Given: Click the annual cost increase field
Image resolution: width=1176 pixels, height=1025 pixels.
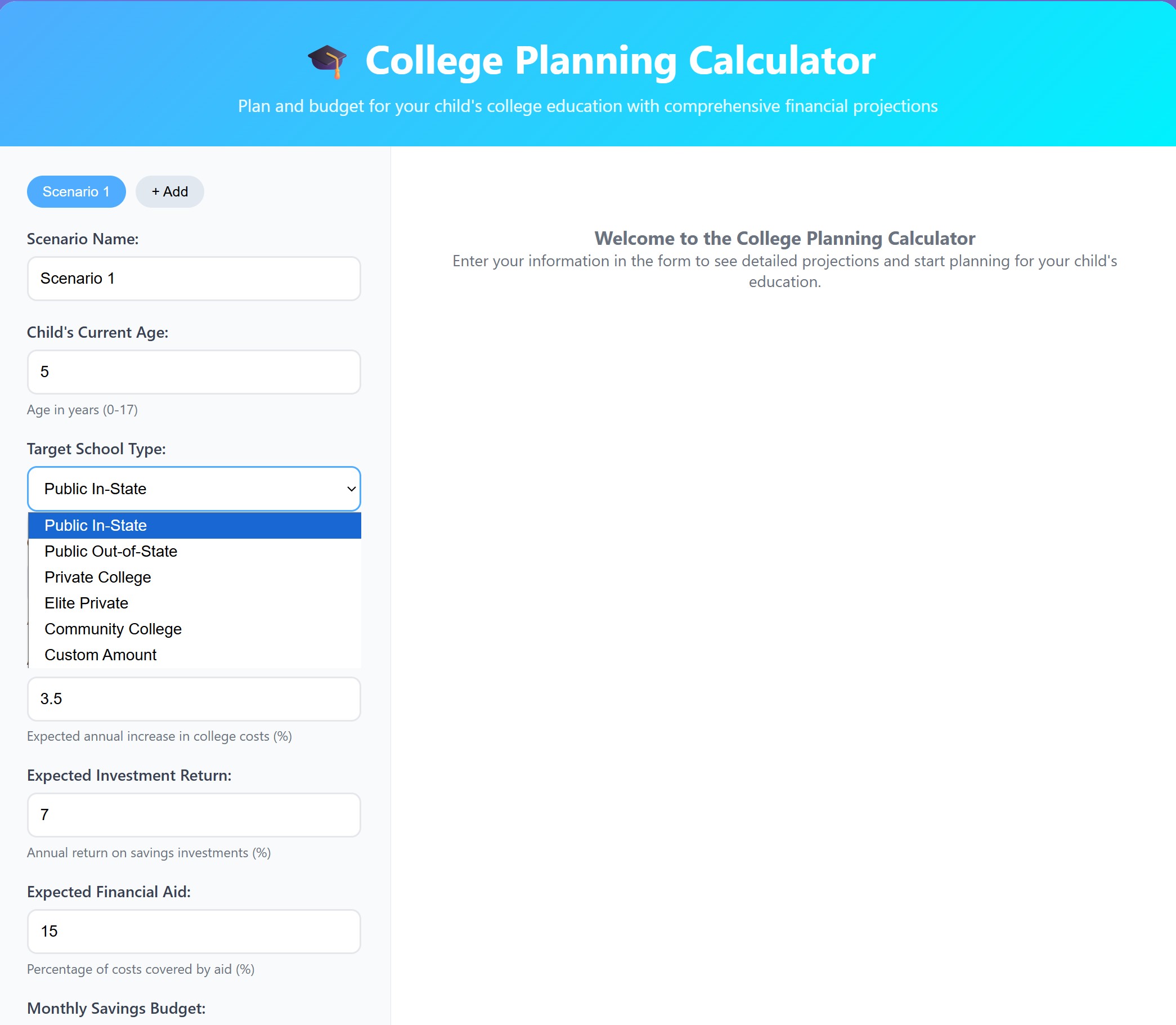Looking at the screenshot, I should (193, 699).
